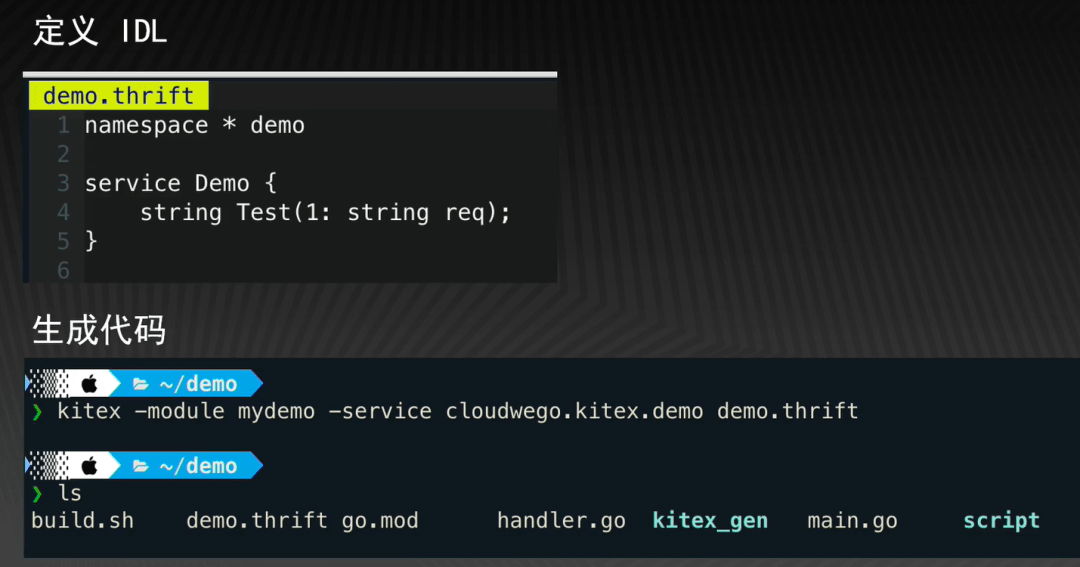The width and height of the screenshot is (1080, 567).
Task: Click the folder icon in the second ~/demo prompt
Action: pos(141,466)
